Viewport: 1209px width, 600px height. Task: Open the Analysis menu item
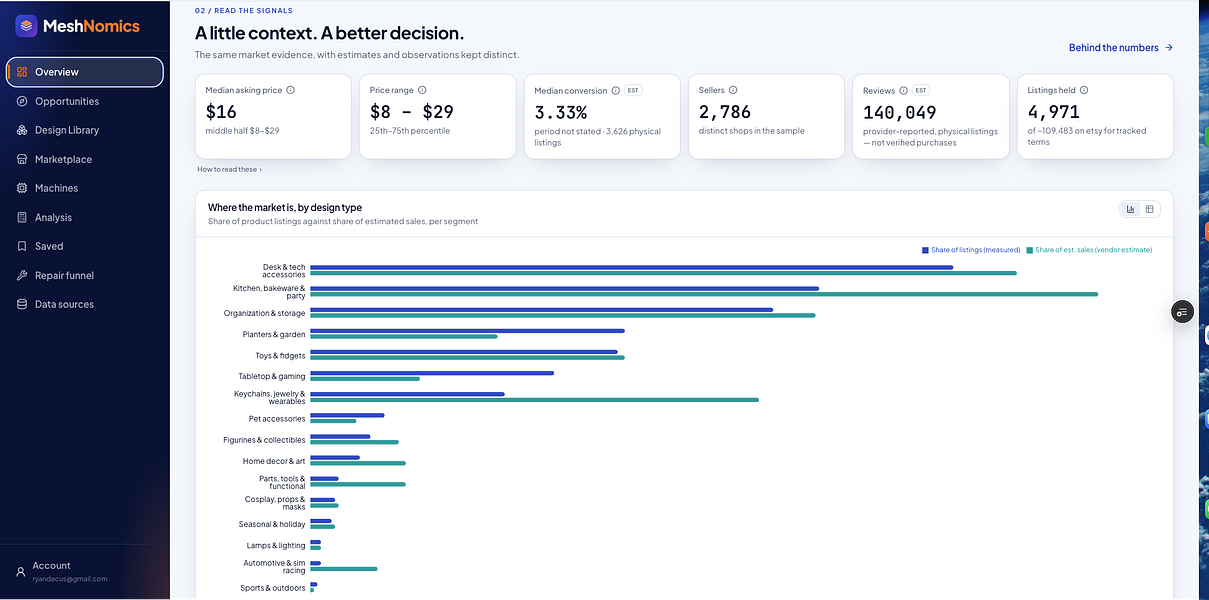[53, 217]
